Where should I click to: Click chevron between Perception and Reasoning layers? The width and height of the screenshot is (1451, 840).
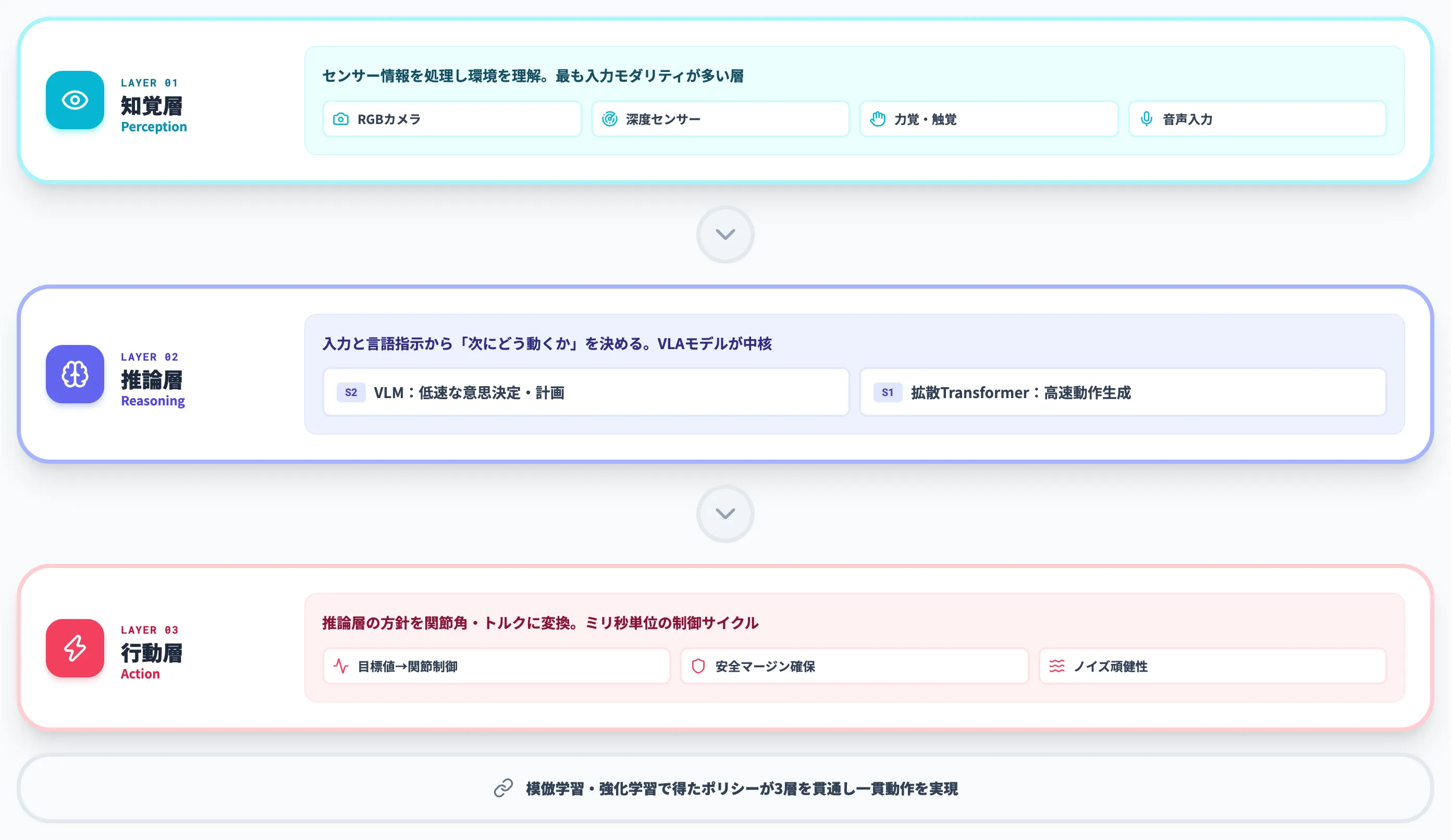(725, 234)
